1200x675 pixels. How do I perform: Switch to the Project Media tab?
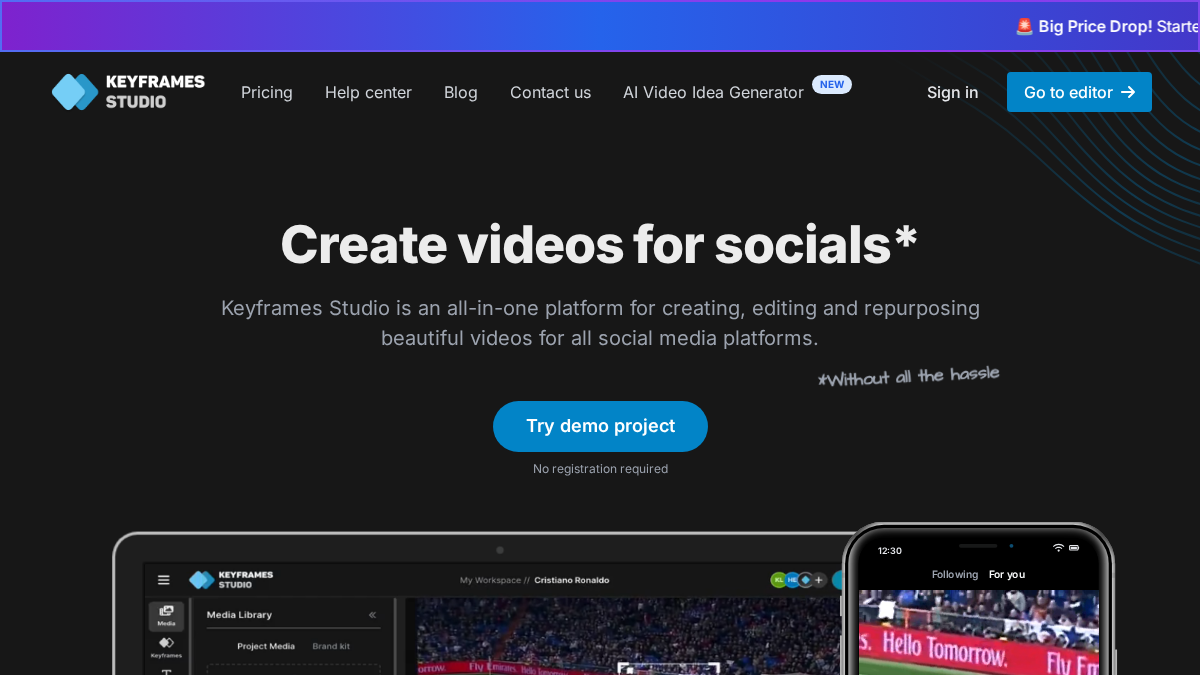[266, 646]
